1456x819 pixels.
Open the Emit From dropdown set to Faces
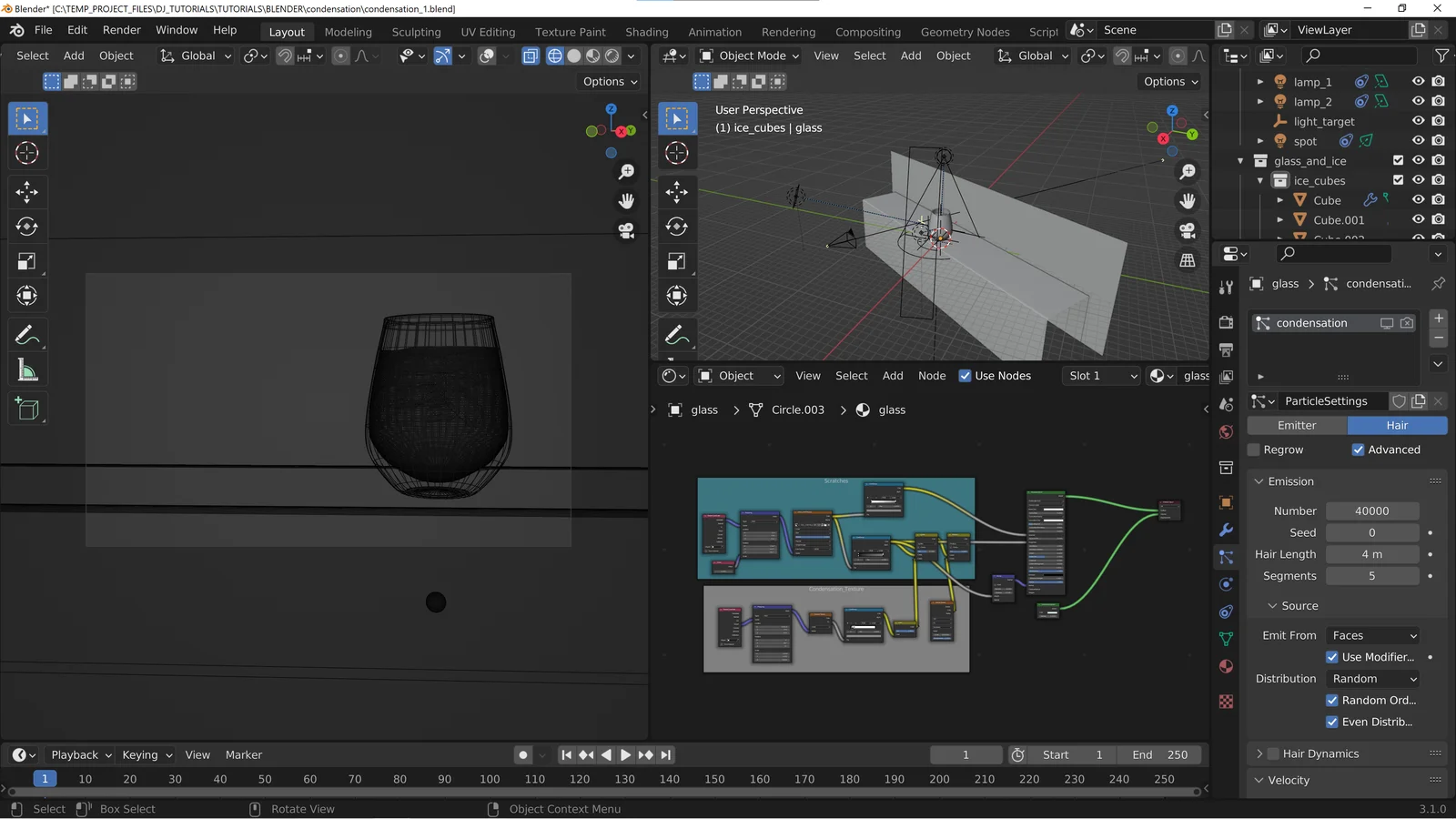pyautogui.click(x=1371, y=635)
